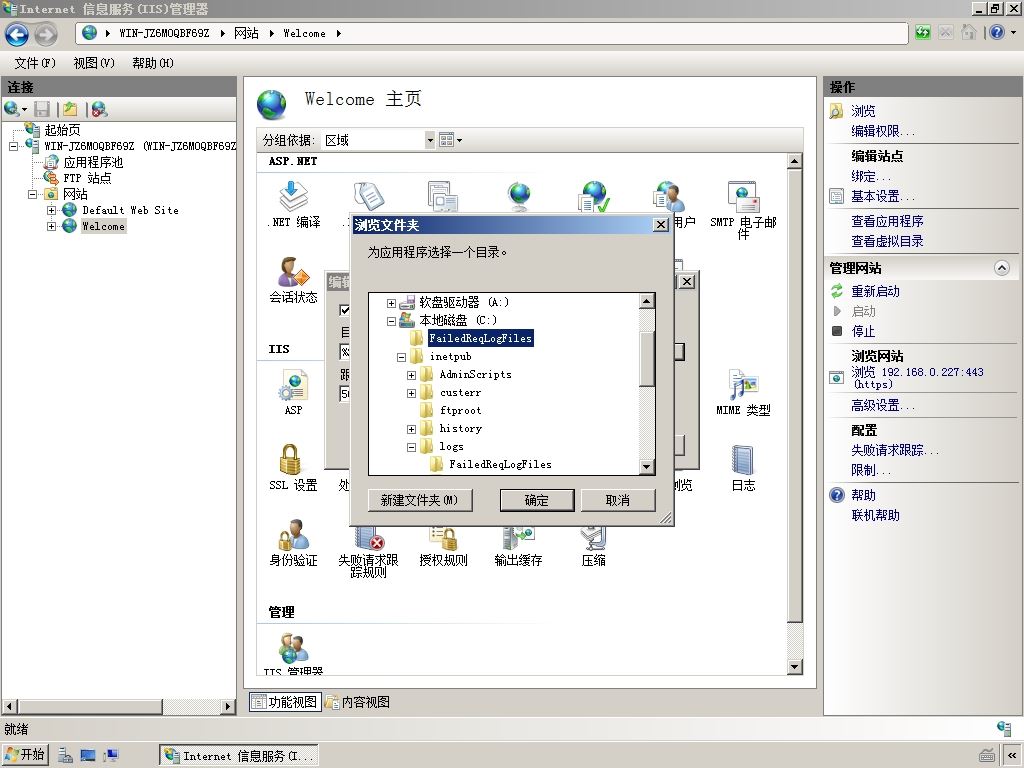
Task: Open 失败请求跟踪规则 feature icon
Action: click(x=368, y=554)
